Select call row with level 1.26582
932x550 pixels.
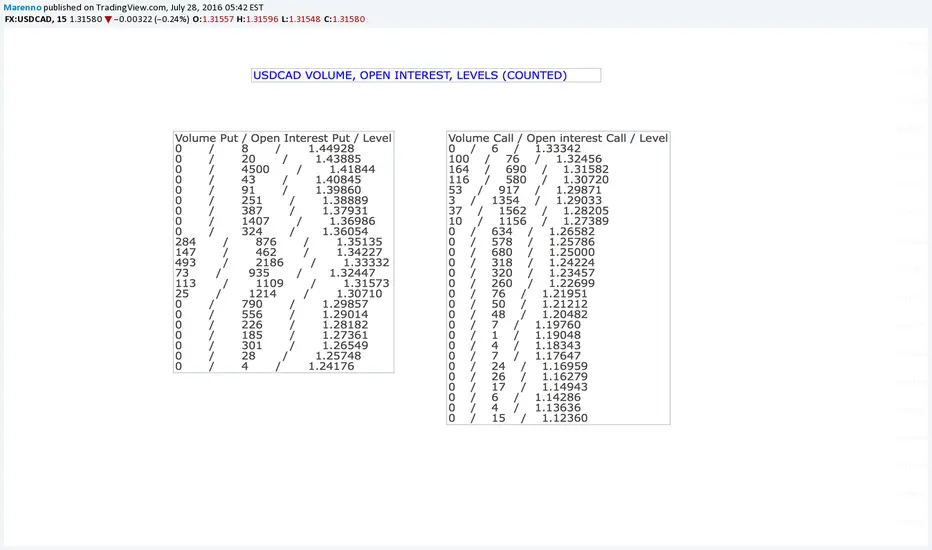click(522, 231)
